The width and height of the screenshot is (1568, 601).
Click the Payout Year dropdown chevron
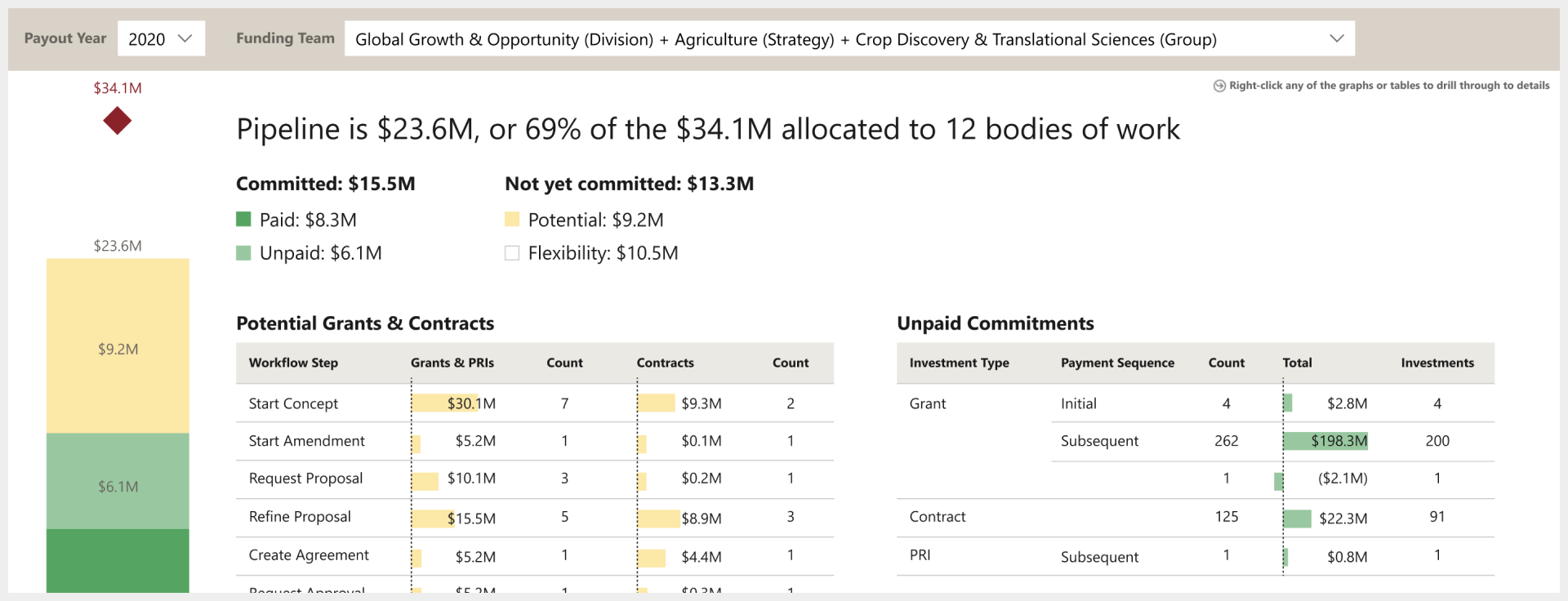coord(185,38)
